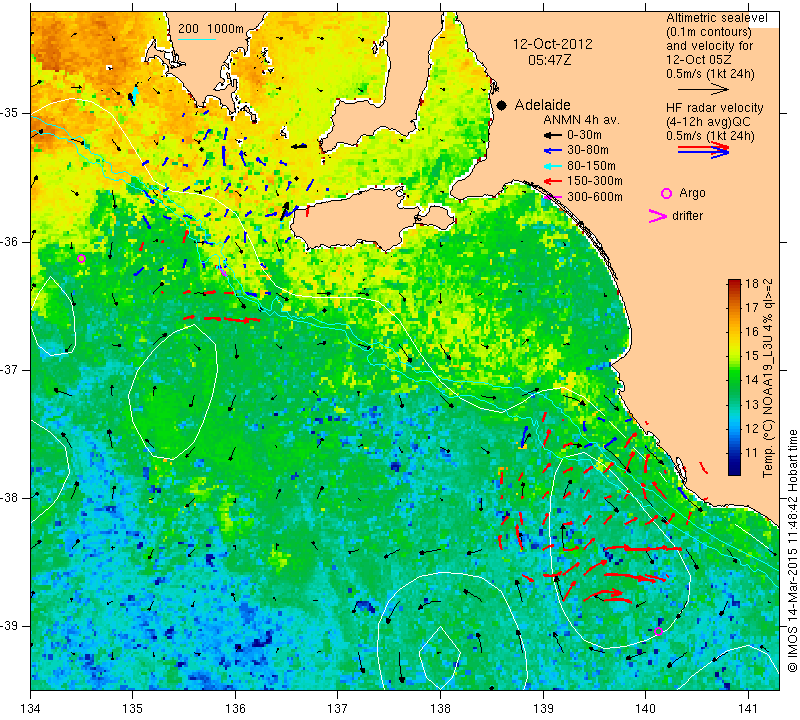This screenshot has height=720, width=800.
Task: Click the '200 1000m' isobath label
Action: tap(211, 29)
